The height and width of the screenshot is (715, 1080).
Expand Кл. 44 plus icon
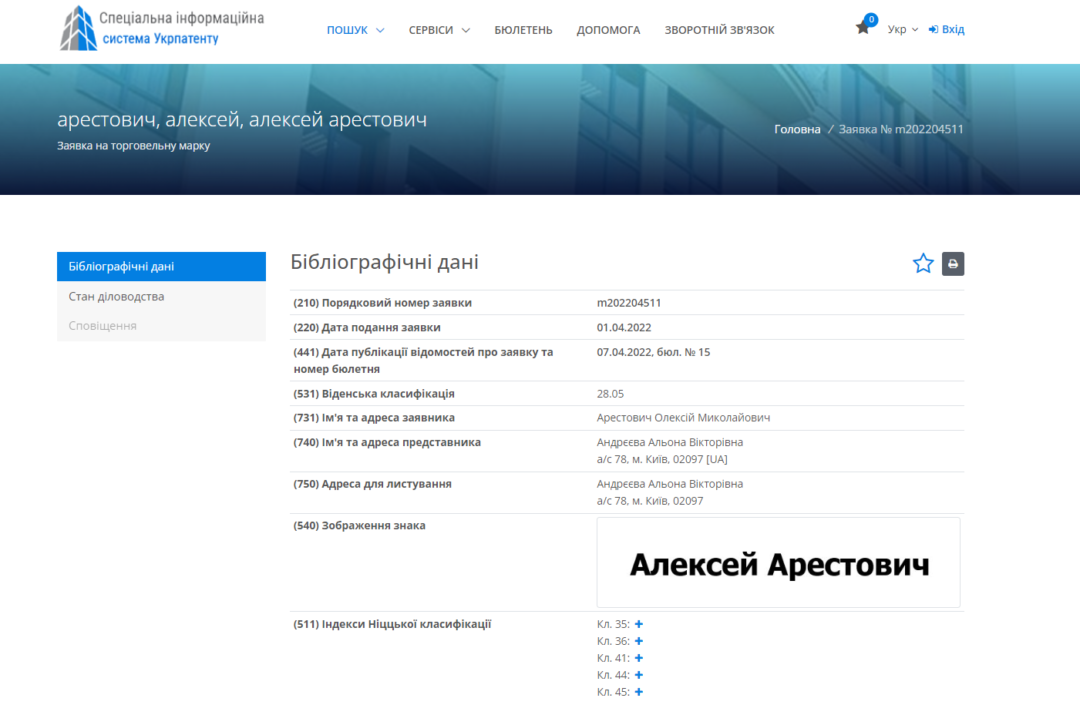click(639, 675)
